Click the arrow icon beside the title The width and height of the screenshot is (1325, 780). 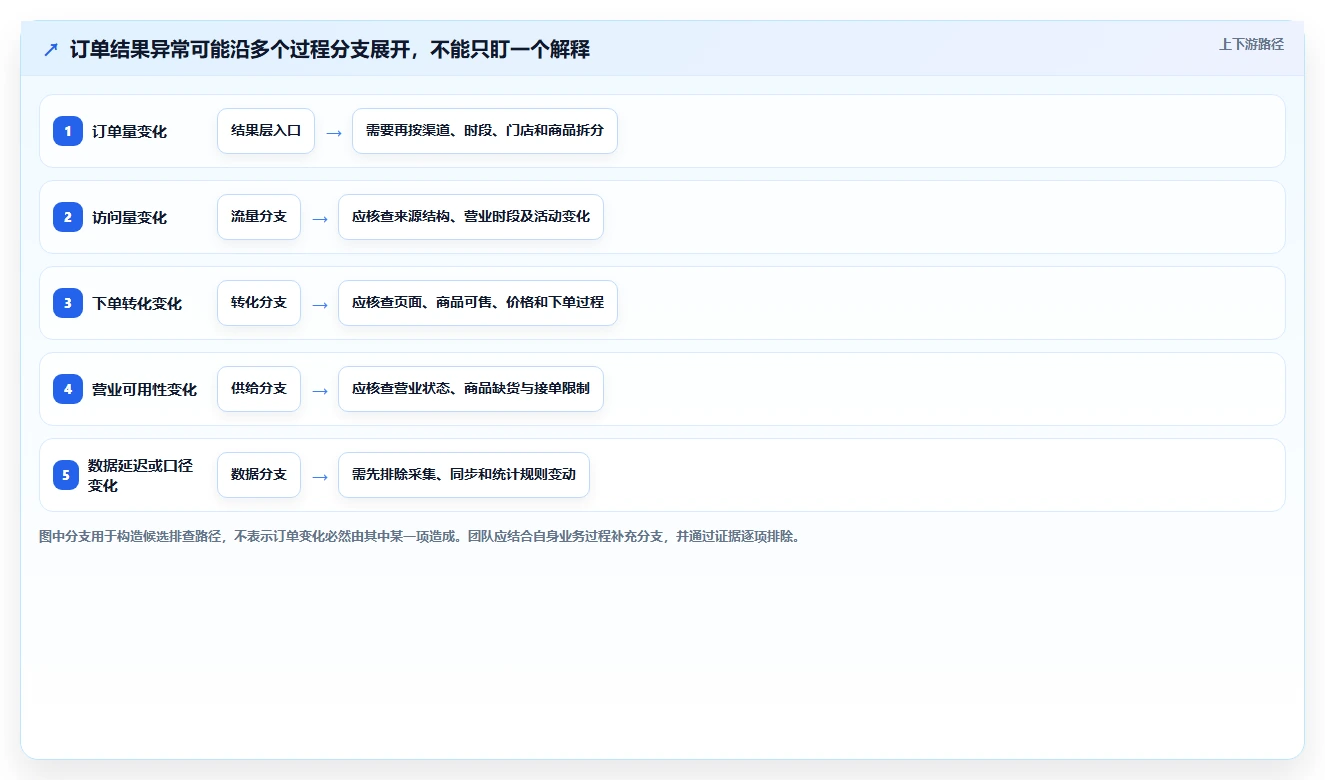click(x=51, y=49)
